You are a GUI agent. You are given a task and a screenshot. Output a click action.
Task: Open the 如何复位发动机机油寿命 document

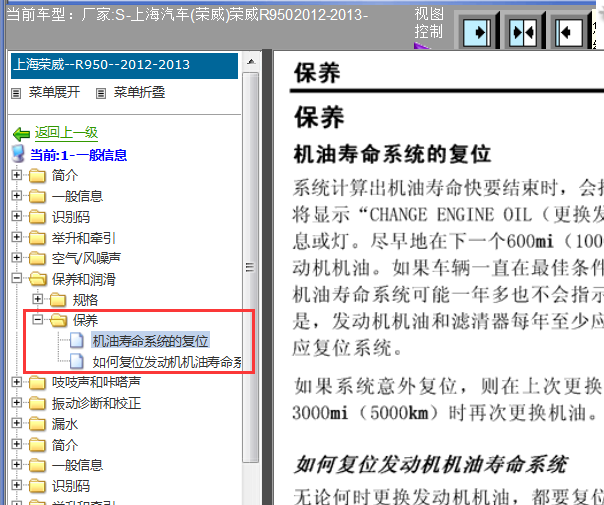167,362
